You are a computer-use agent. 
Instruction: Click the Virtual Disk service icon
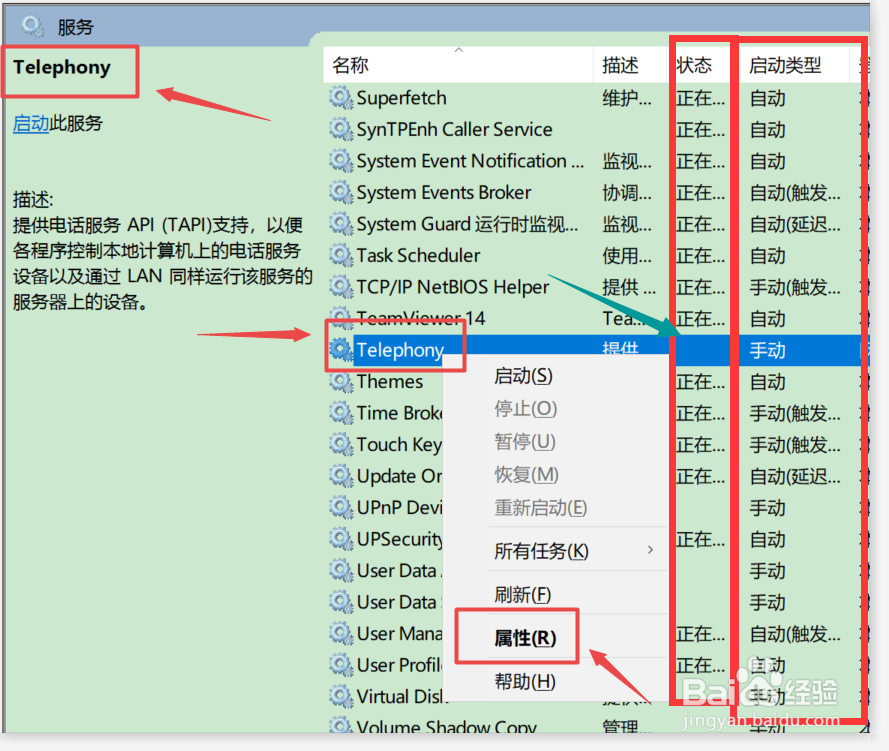point(340,696)
